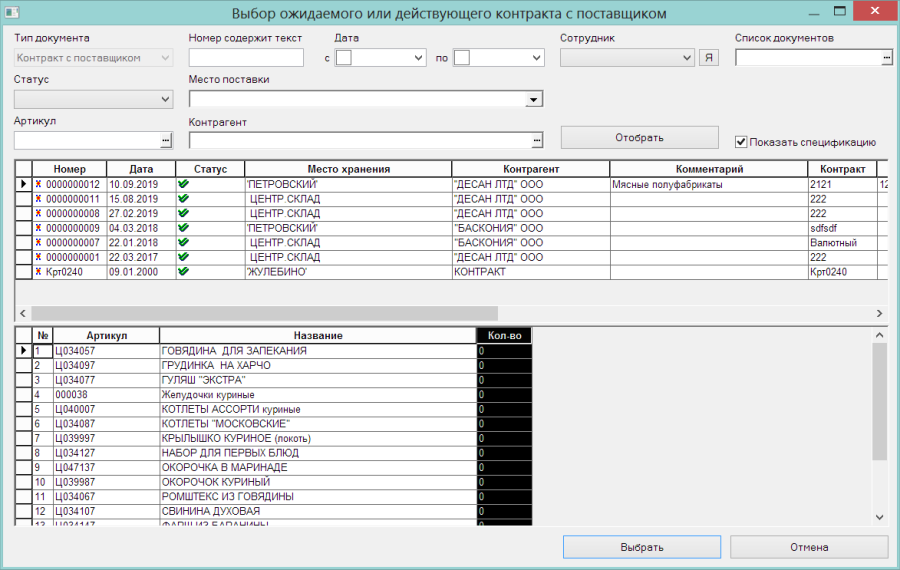Toggle the start date 'с' checkbox
This screenshot has height=570, width=900.
(344, 57)
